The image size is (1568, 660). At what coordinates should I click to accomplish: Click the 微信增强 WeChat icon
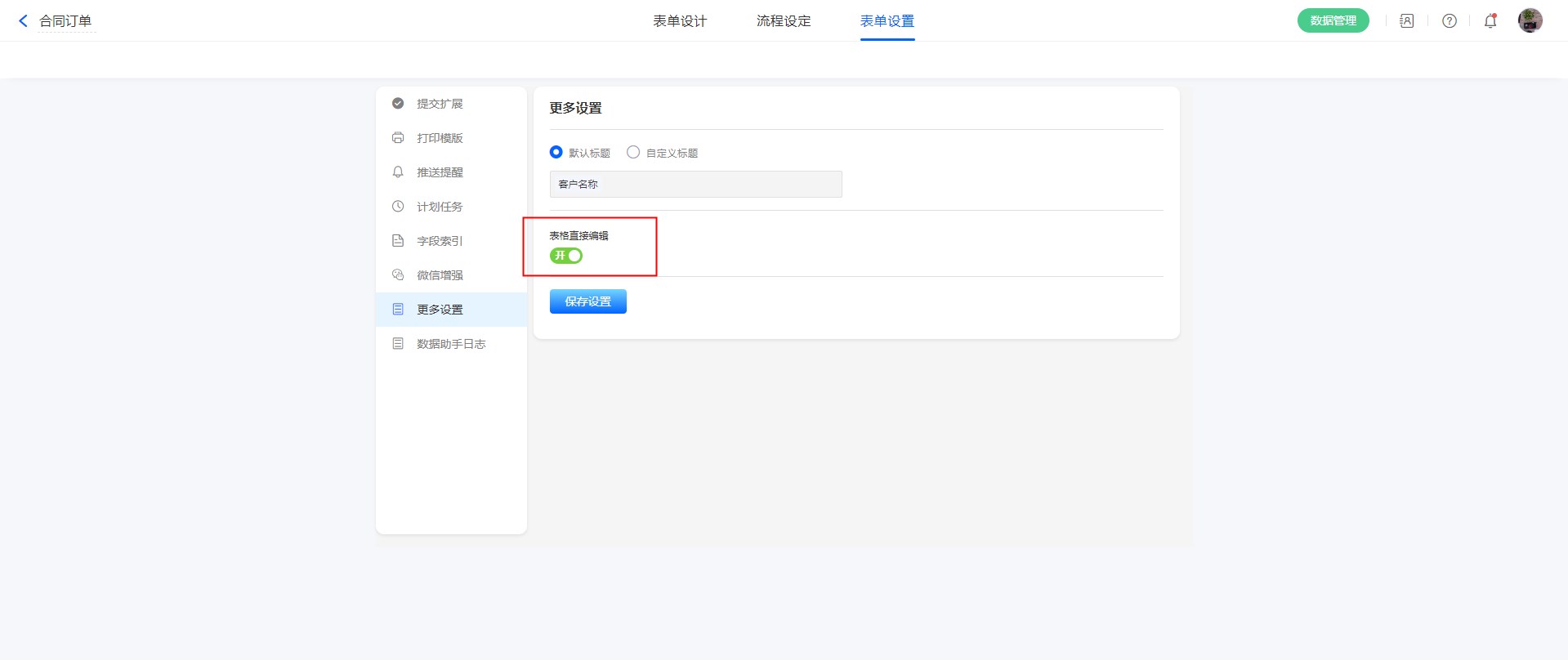(398, 275)
